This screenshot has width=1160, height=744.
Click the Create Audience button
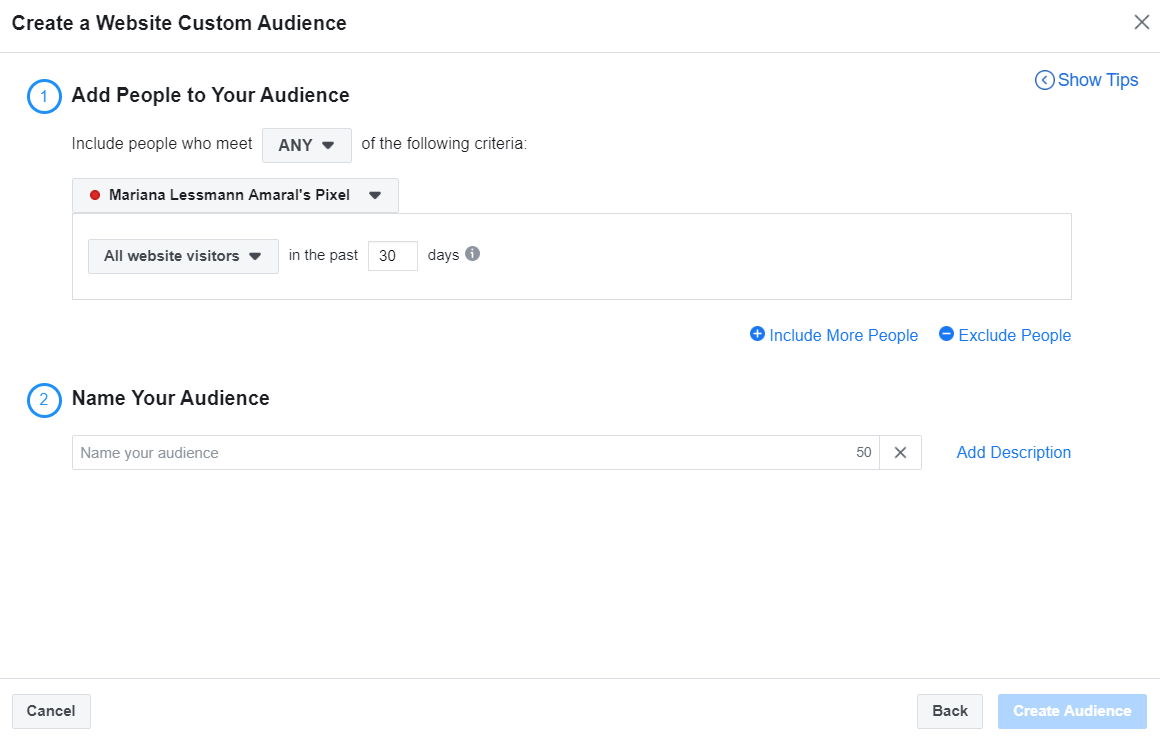1071,711
